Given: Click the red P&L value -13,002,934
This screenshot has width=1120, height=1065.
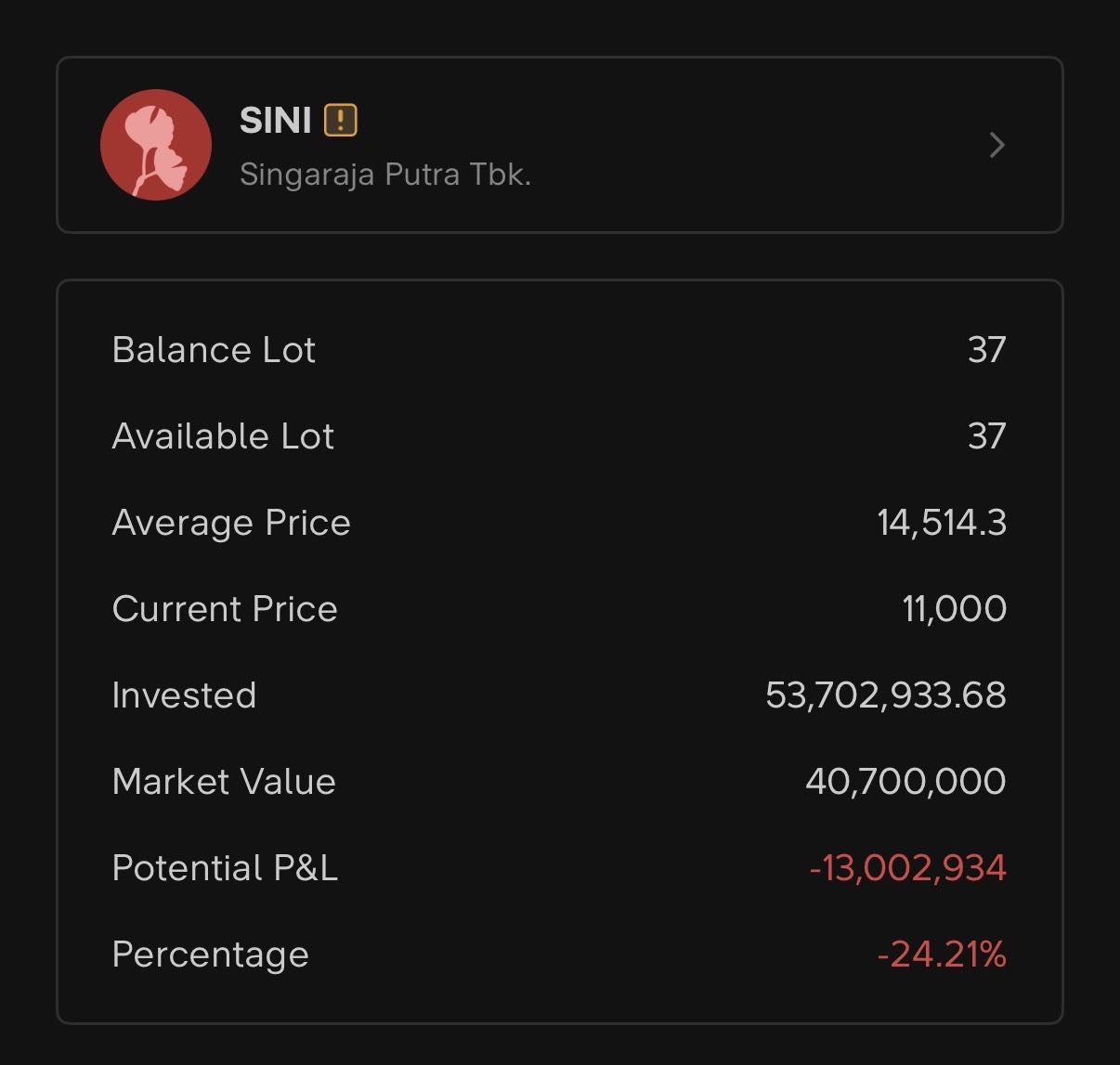Looking at the screenshot, I should tap(907, 868).
